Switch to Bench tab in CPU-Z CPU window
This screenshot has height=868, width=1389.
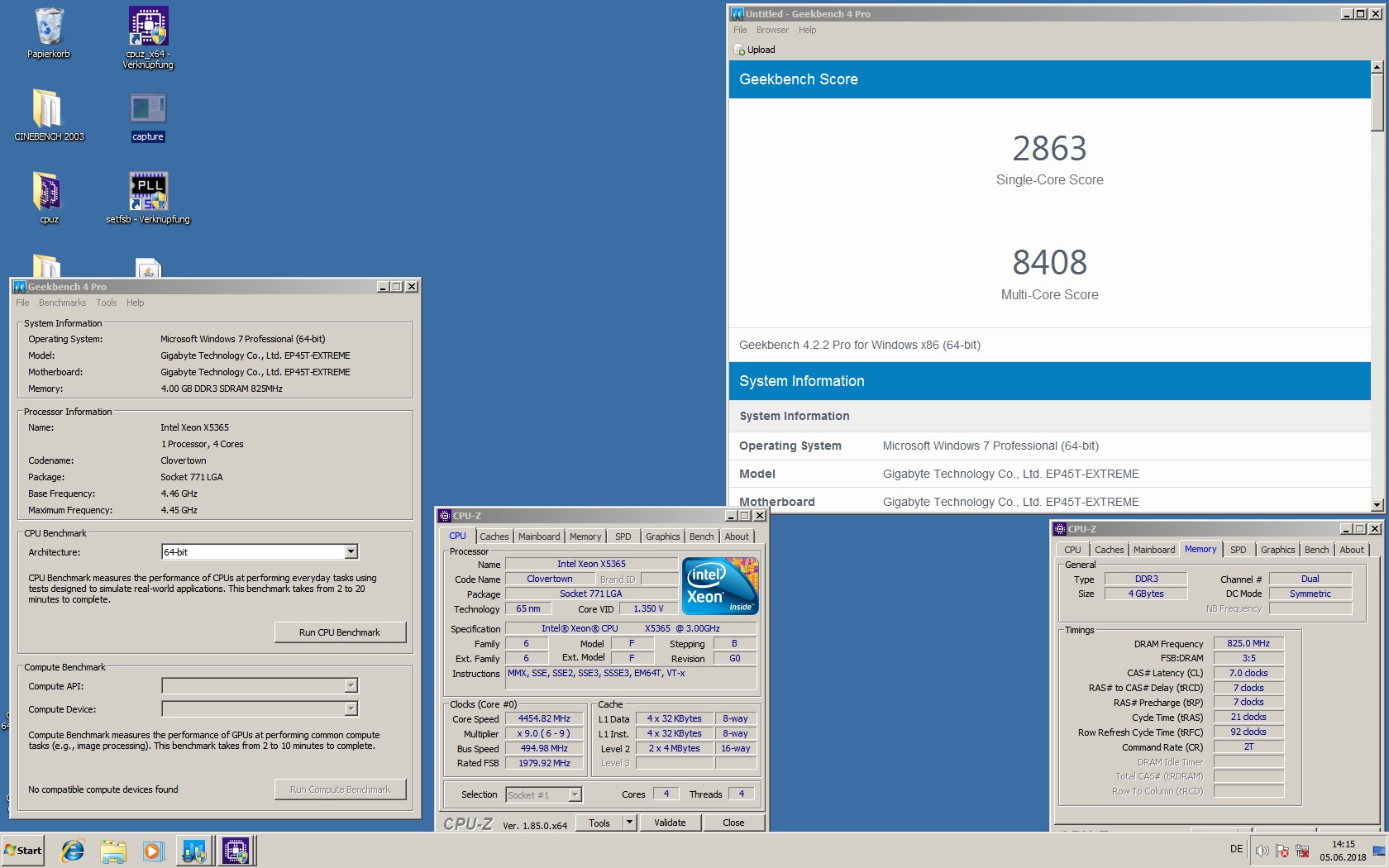701,537
